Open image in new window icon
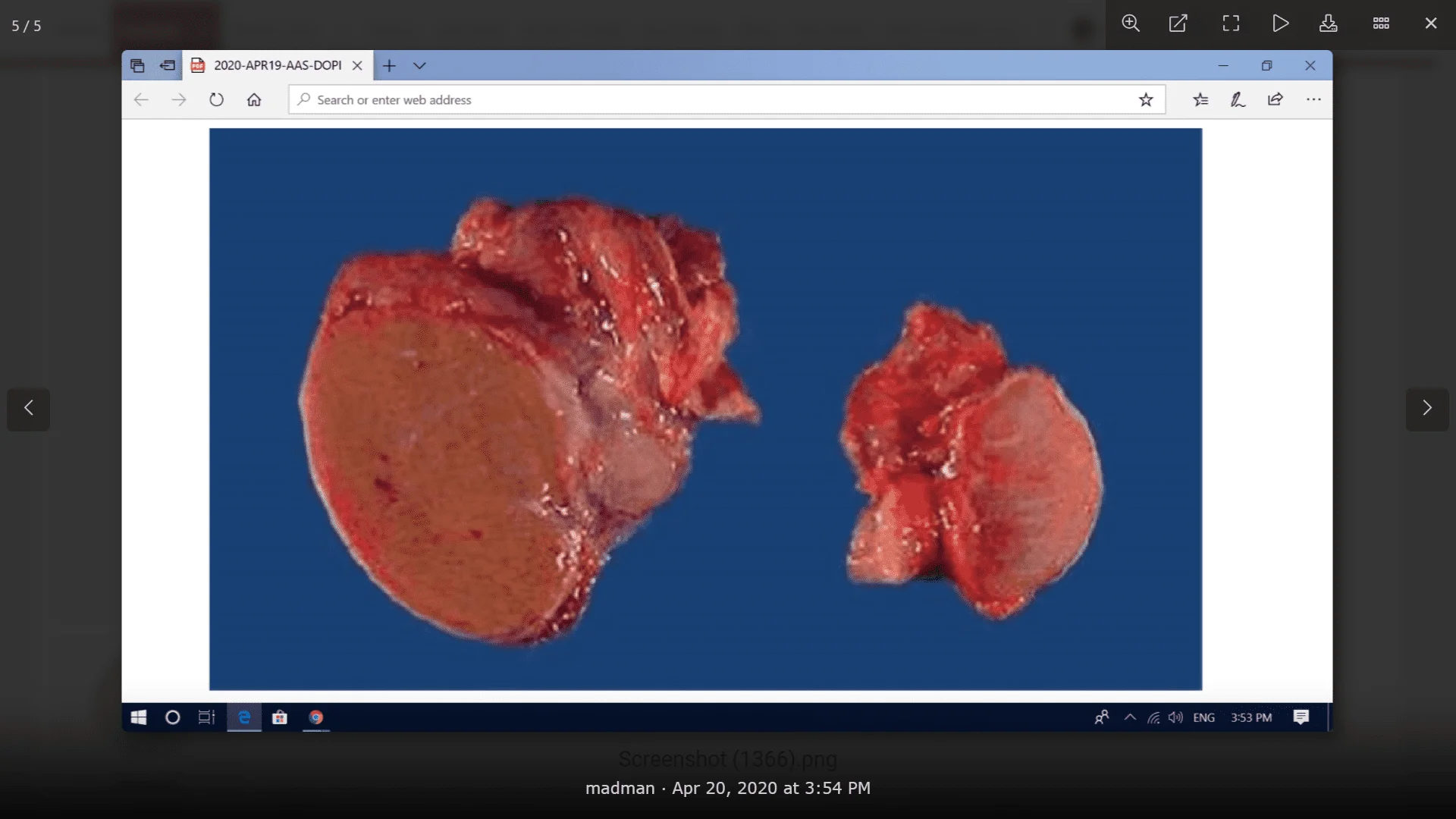 point(1178,24)
